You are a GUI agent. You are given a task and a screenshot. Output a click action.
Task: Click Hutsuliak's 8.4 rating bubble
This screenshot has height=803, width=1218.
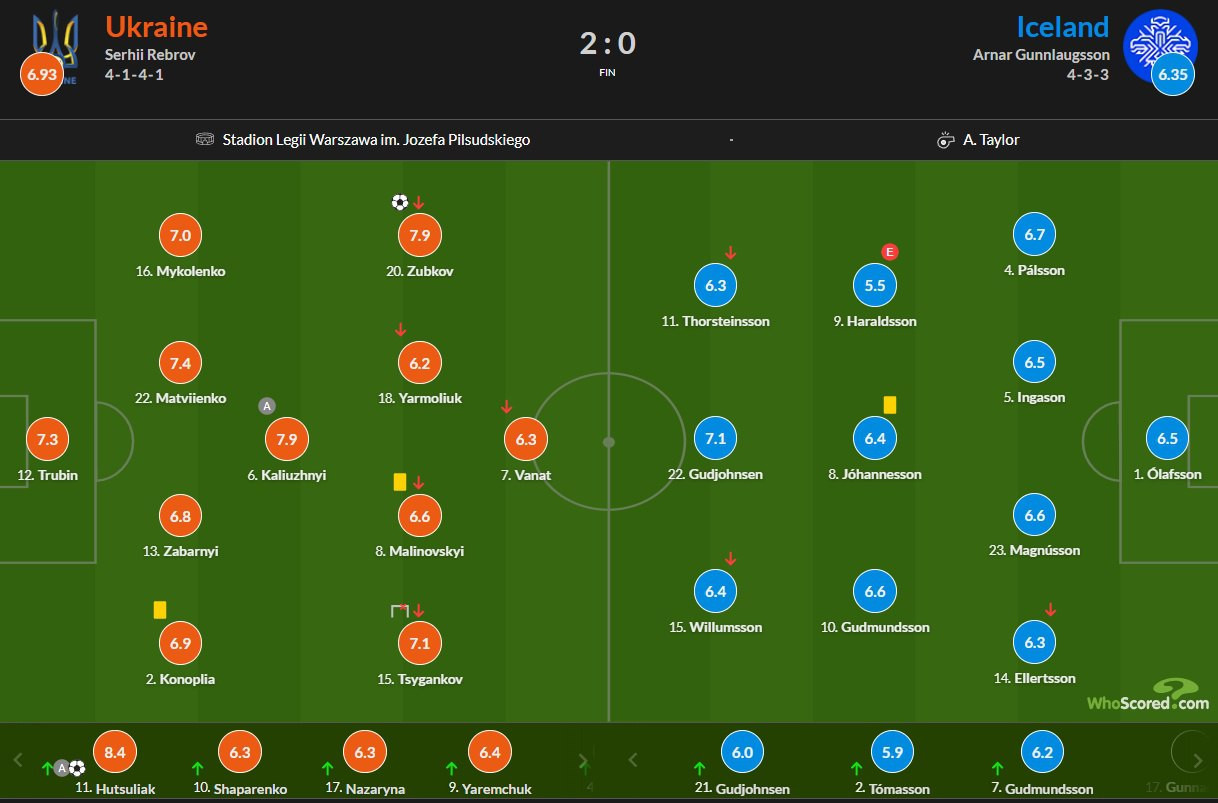tap(115, 751)
